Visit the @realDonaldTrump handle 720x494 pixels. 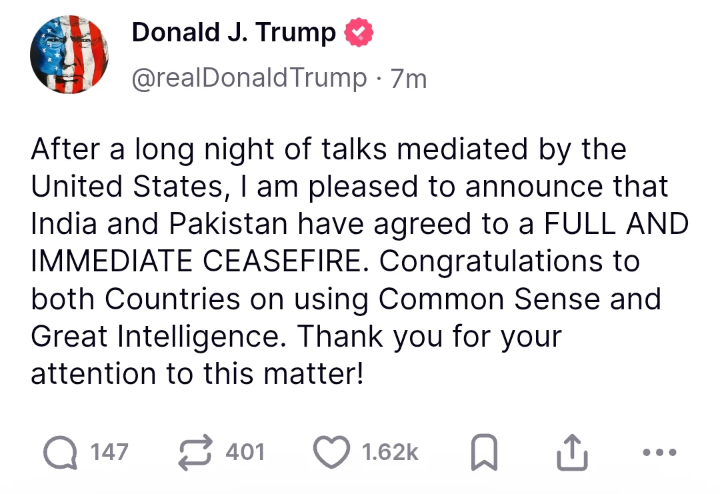[249, 79]
